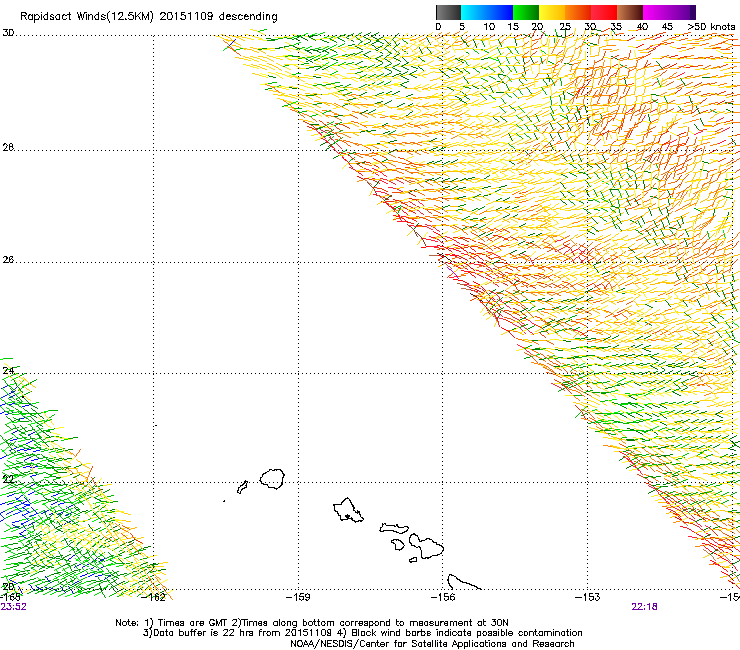740x650 pixels.
Task: Click the Maui island outline
Action: [426, 546]
